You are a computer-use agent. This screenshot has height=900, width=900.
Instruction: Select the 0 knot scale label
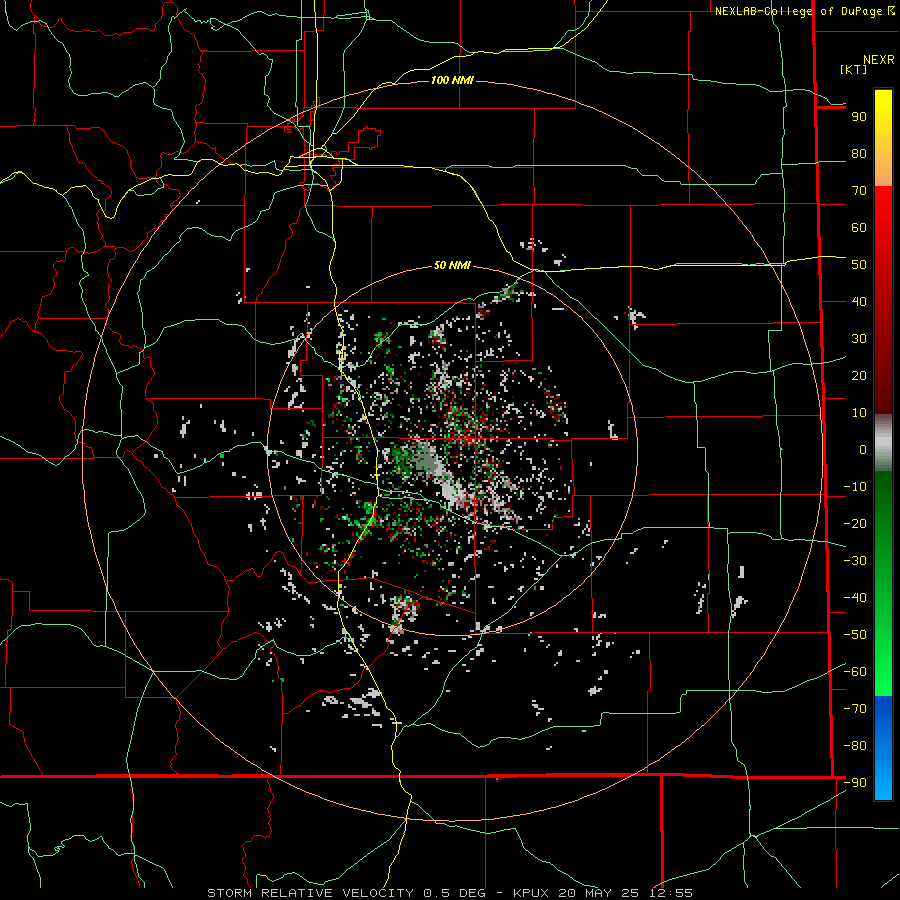tap(863, 450)
